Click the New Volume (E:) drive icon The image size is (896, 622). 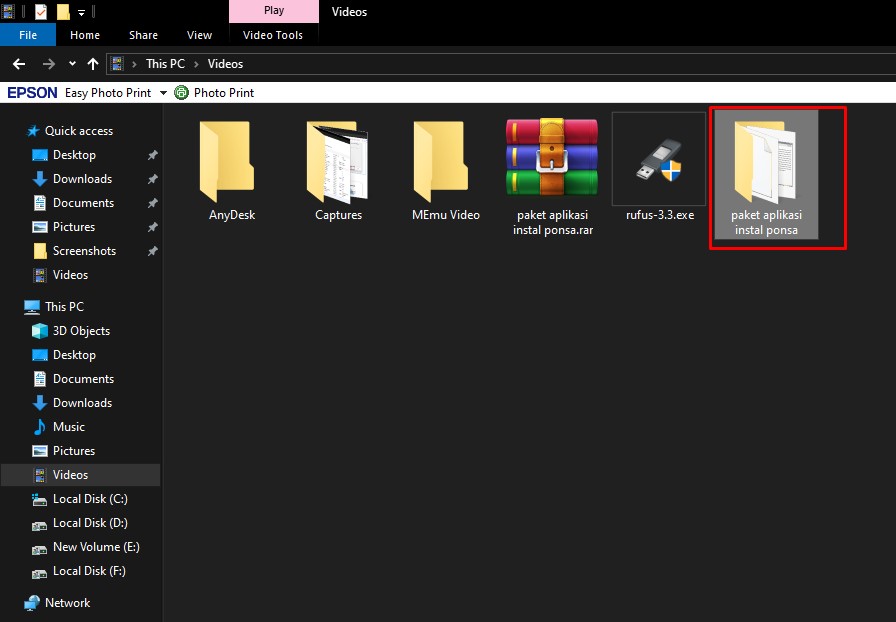[x=39, y=549]
